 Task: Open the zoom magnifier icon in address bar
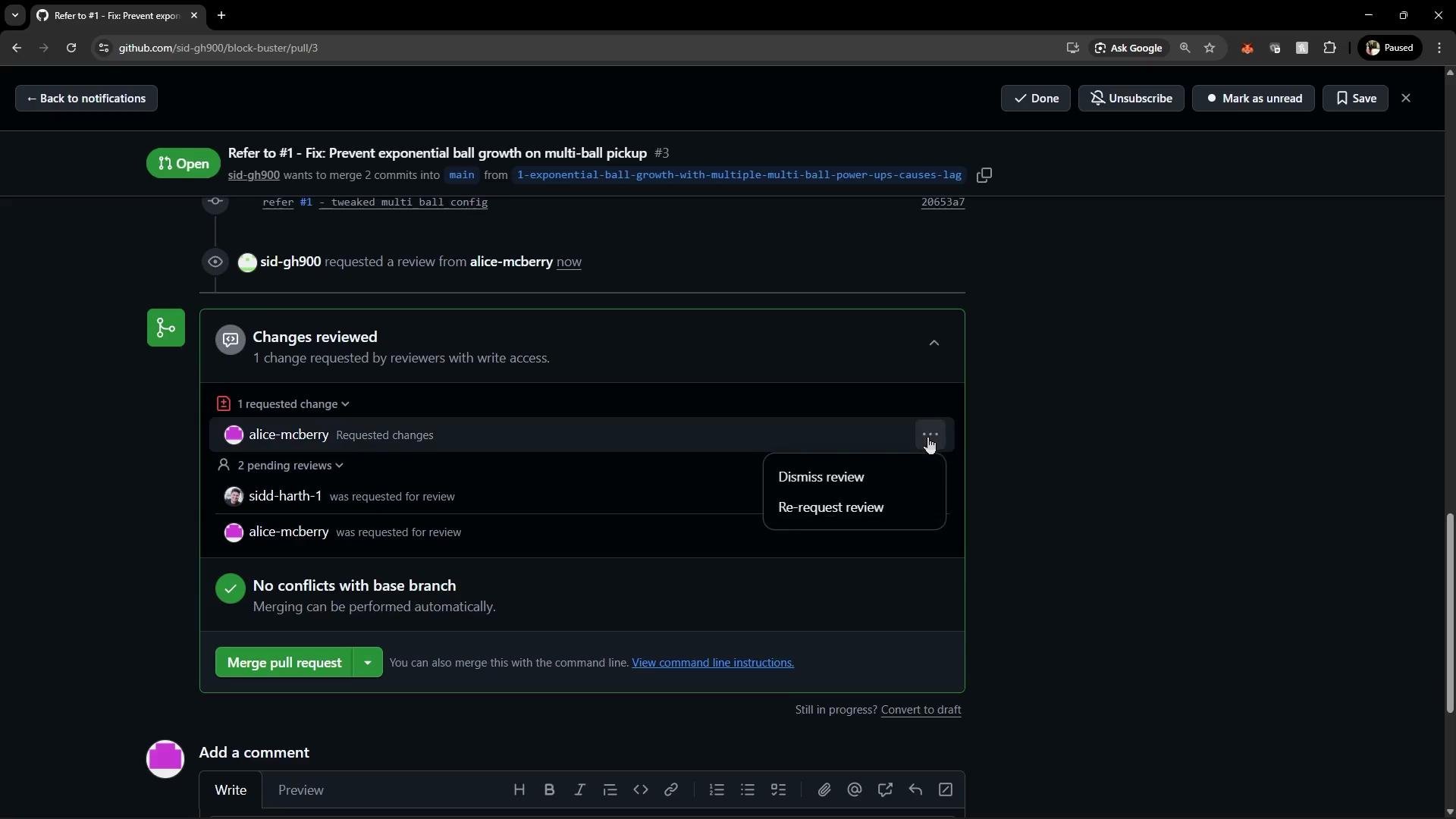(x=1185, y=48)
